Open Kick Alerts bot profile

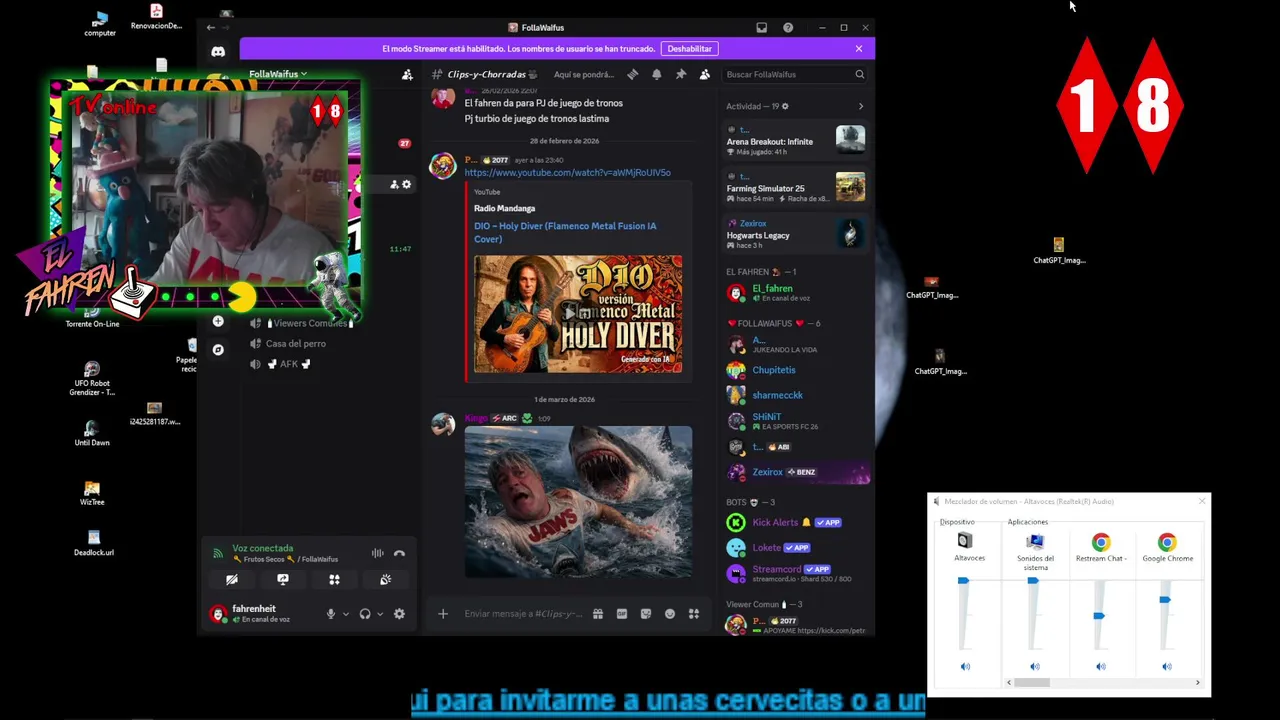pyautogui.click(x=775, y=522)
